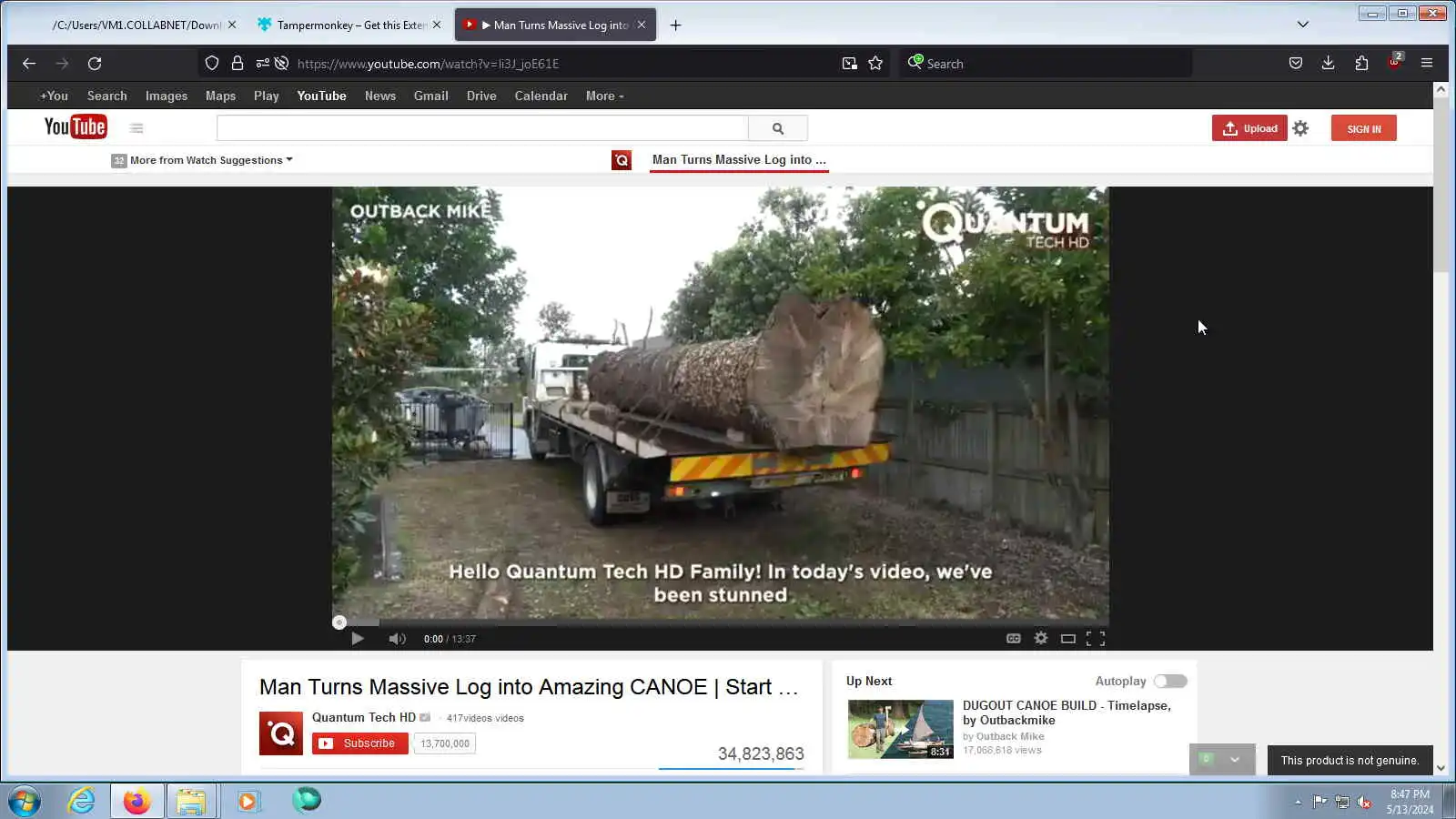Open YouTube settings gear near Upload
The width and height of the screenshot is (1456, 819).
(1300, 128)
